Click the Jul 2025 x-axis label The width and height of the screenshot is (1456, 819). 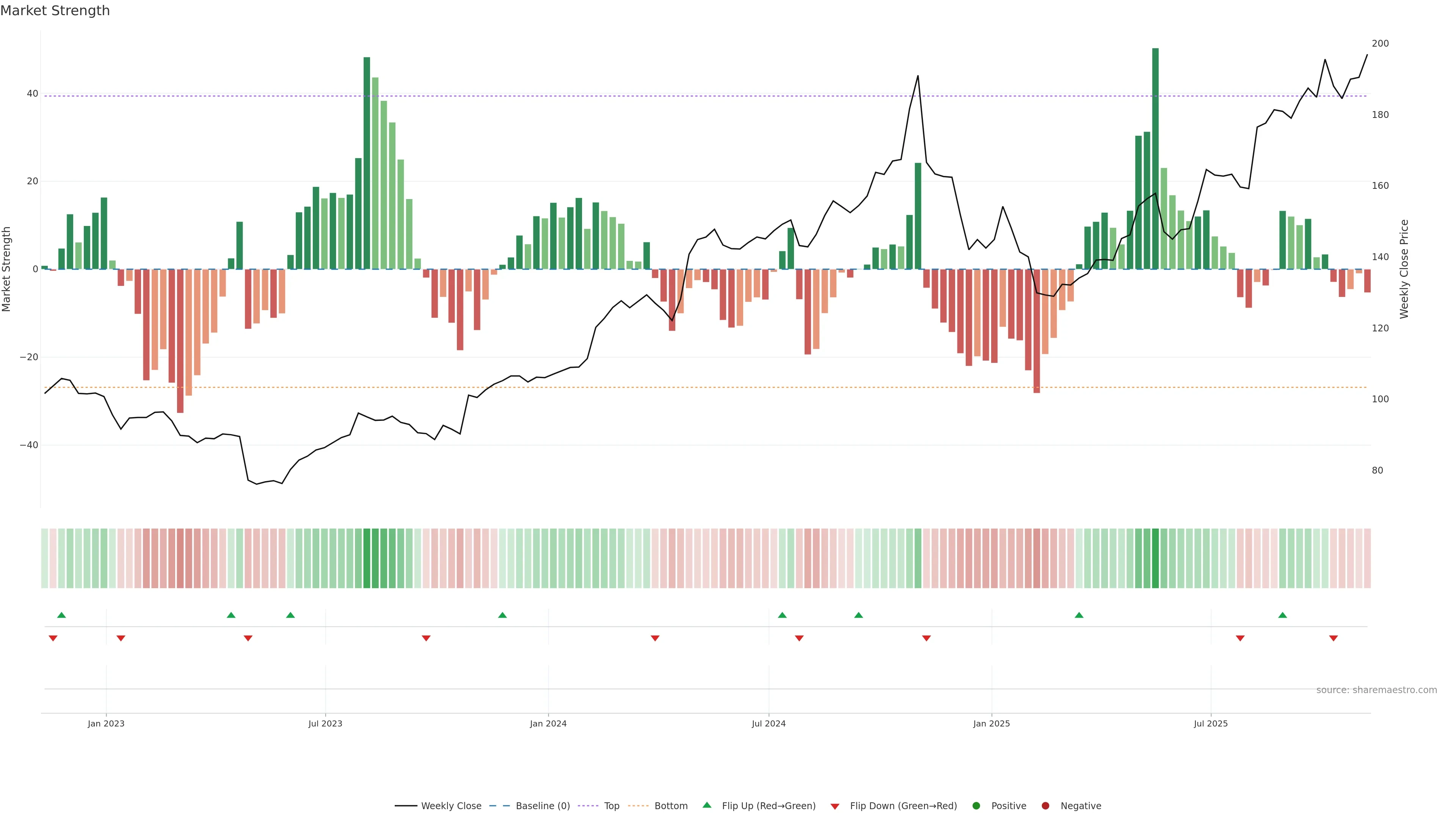[x=1211, y=723]
